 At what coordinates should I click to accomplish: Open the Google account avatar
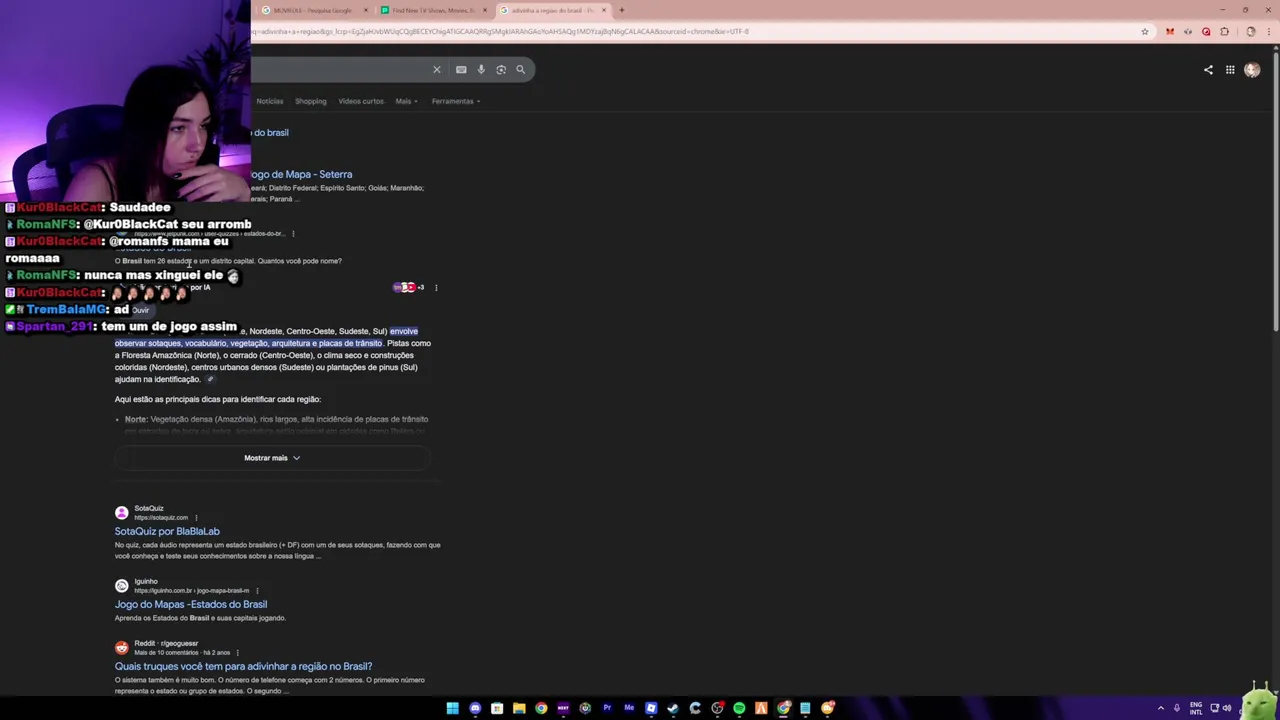pos(1252,70)
